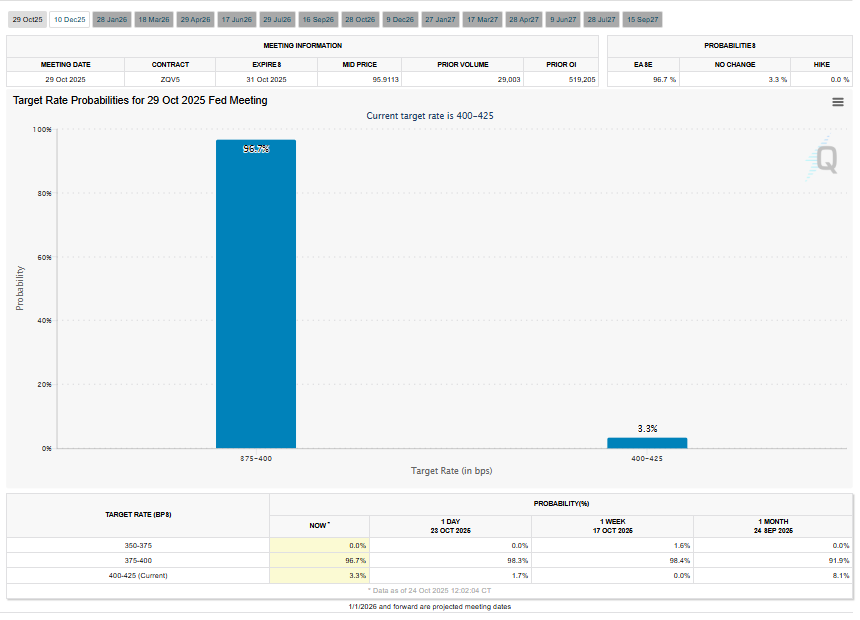Select the 9 Dec26 meeting tab
Viewport: 860px width, 620px height.
click(x=401, y=19)
